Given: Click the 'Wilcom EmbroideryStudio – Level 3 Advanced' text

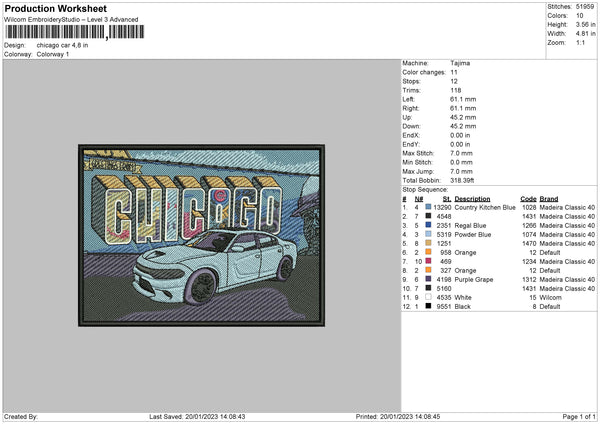Looking at the screenshot, I should coord(71,20).
